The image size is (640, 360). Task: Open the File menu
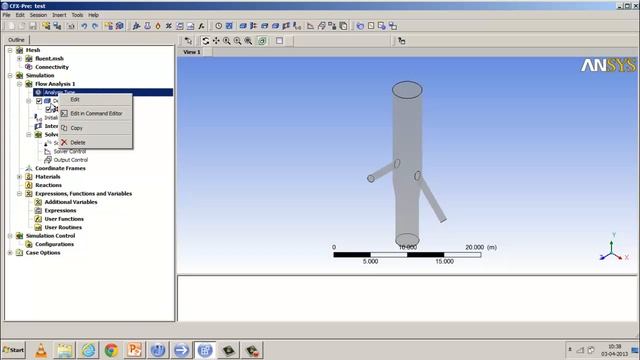[6, 15]
